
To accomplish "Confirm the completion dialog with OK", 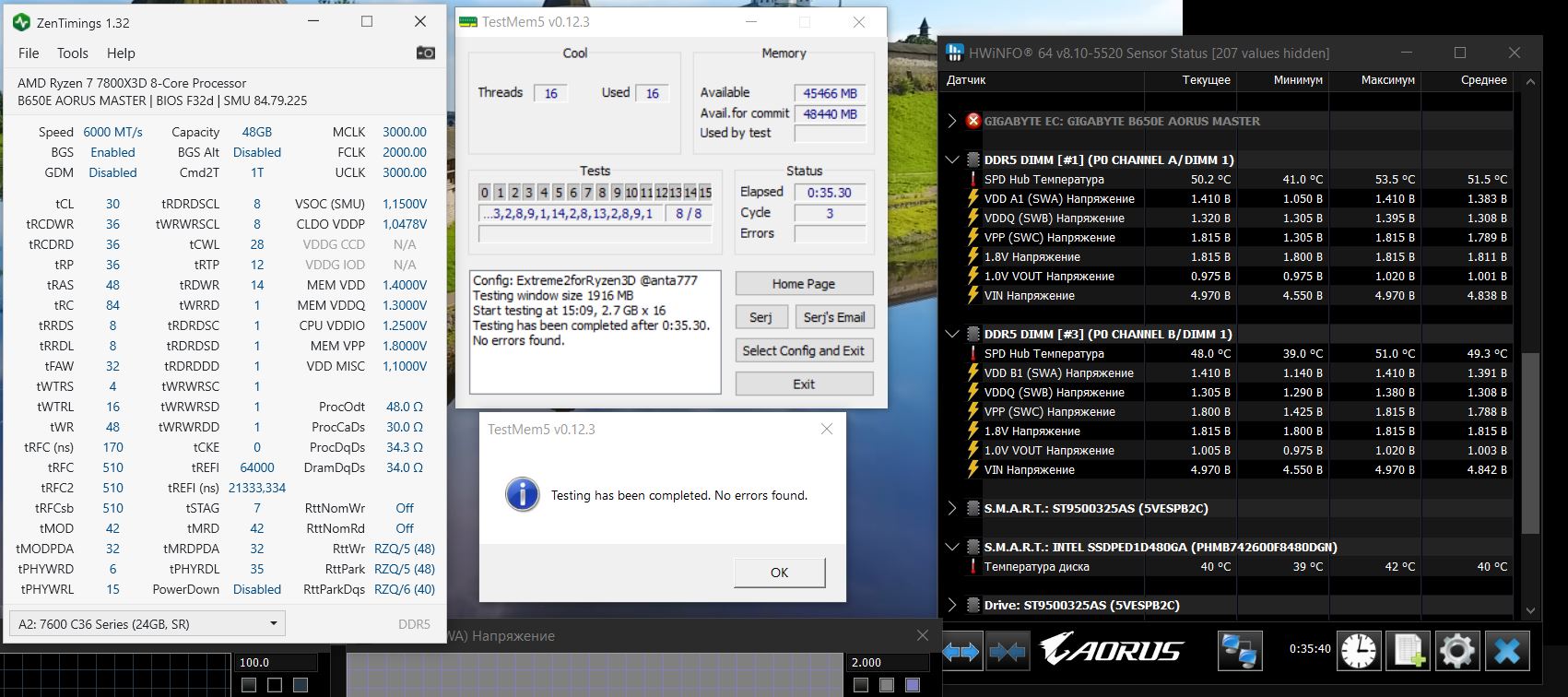I will (779, 573).
